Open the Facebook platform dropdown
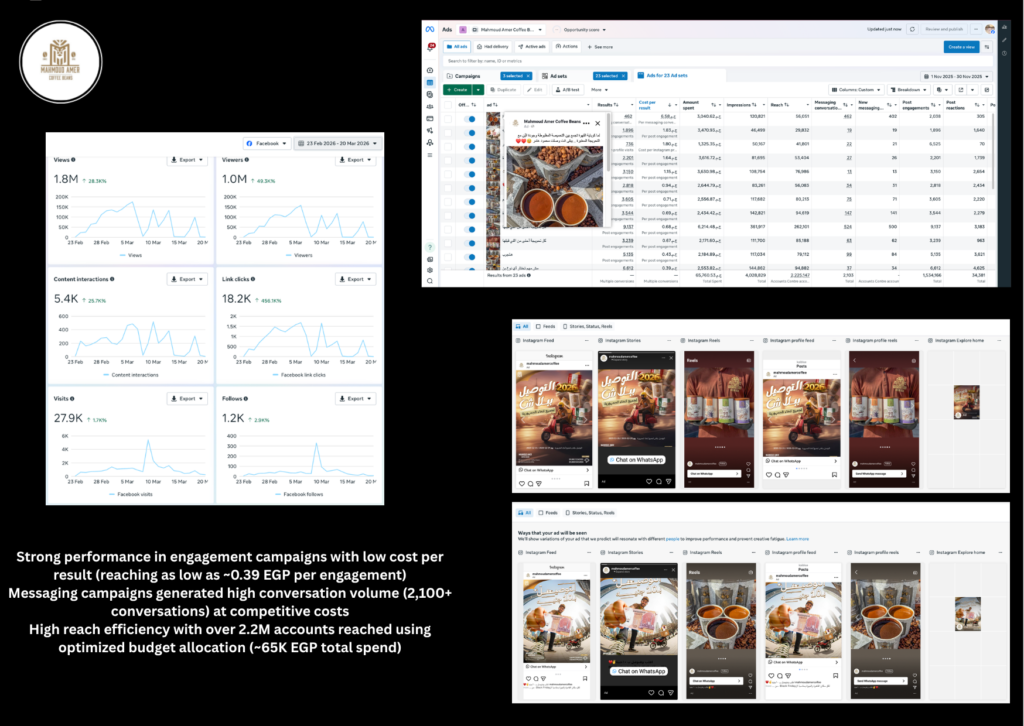Screen dimensions: 1024x726 [267, 144]
